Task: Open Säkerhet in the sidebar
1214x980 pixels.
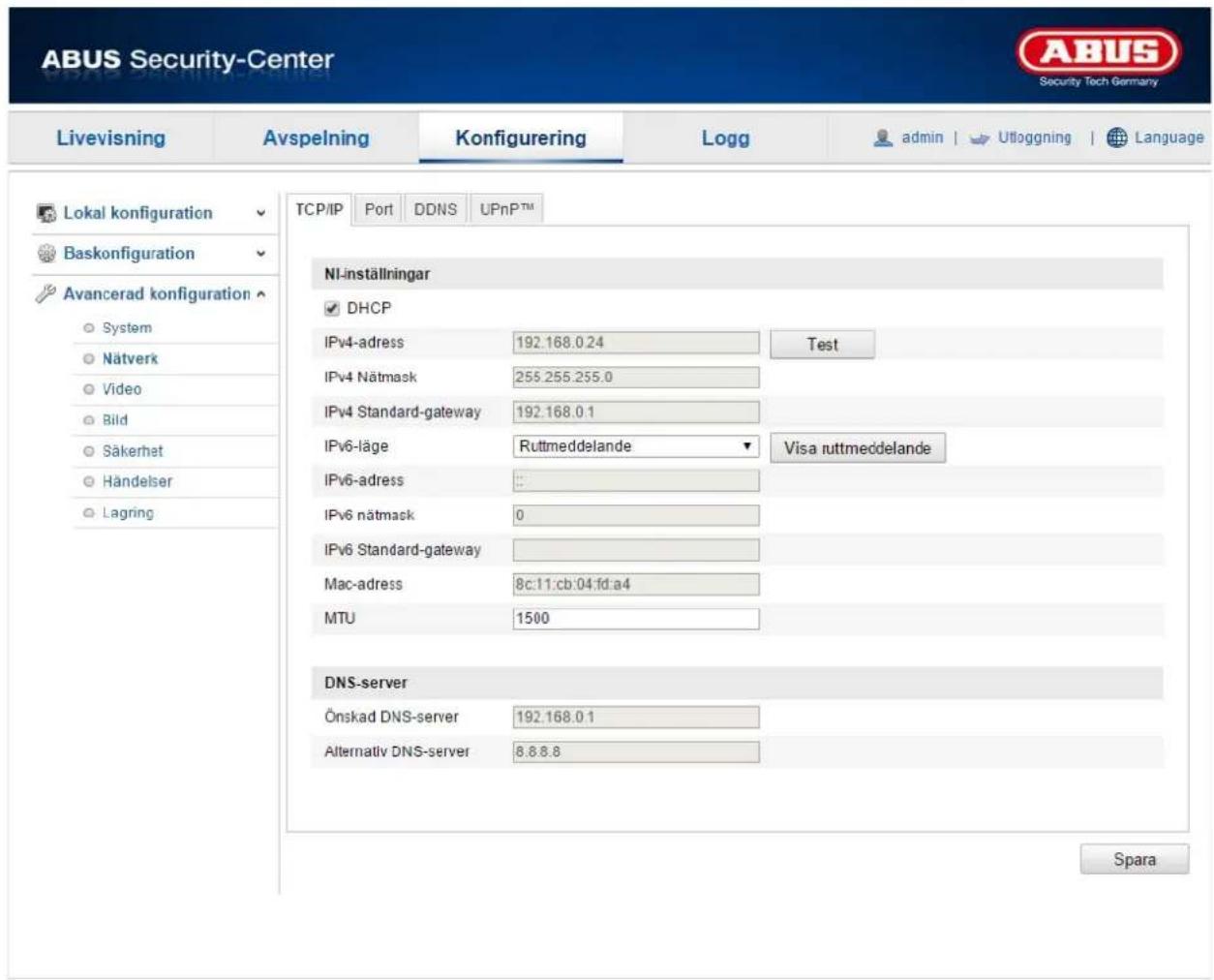Action: click(133, 451)
